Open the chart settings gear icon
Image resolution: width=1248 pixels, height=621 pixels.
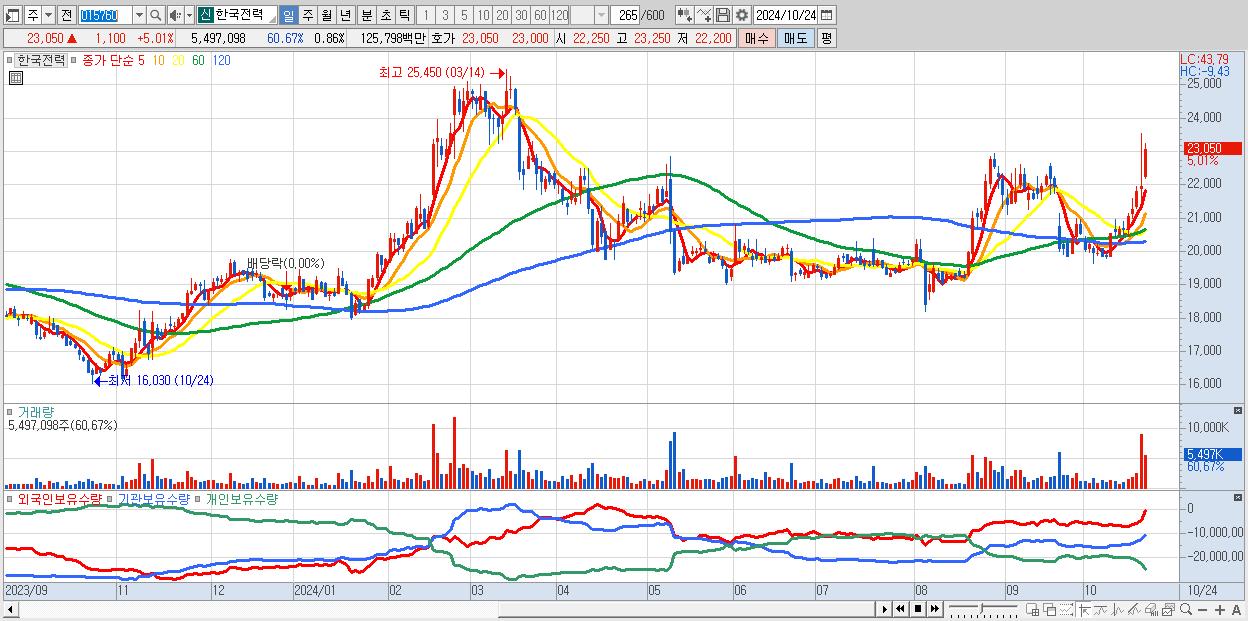741,15
